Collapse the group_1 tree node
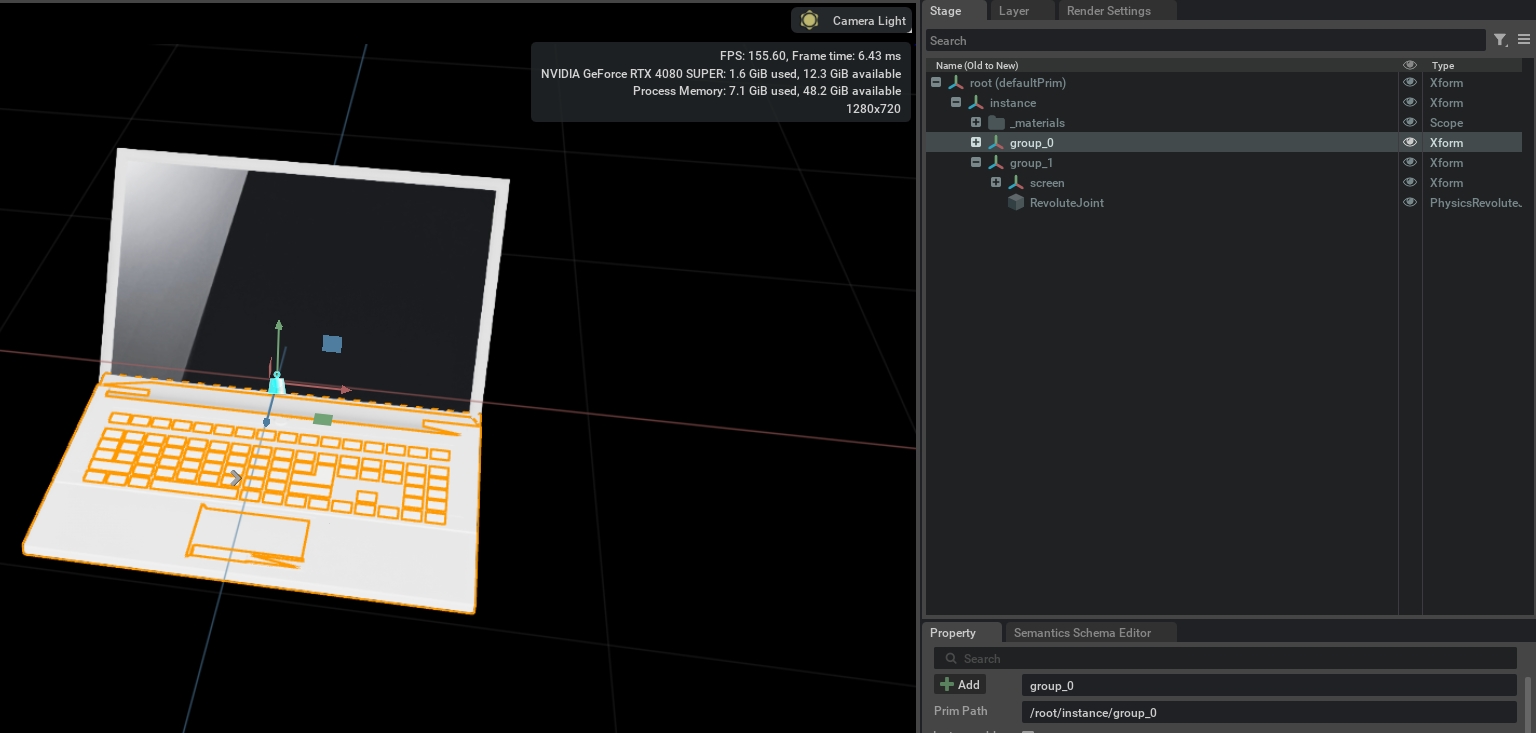 click(976, 163)
